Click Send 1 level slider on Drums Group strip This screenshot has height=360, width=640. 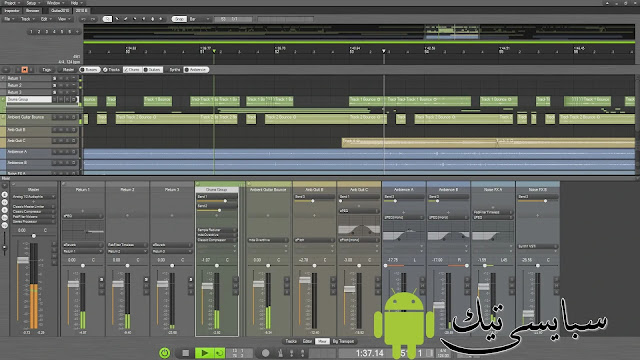(x=217, y=201)
